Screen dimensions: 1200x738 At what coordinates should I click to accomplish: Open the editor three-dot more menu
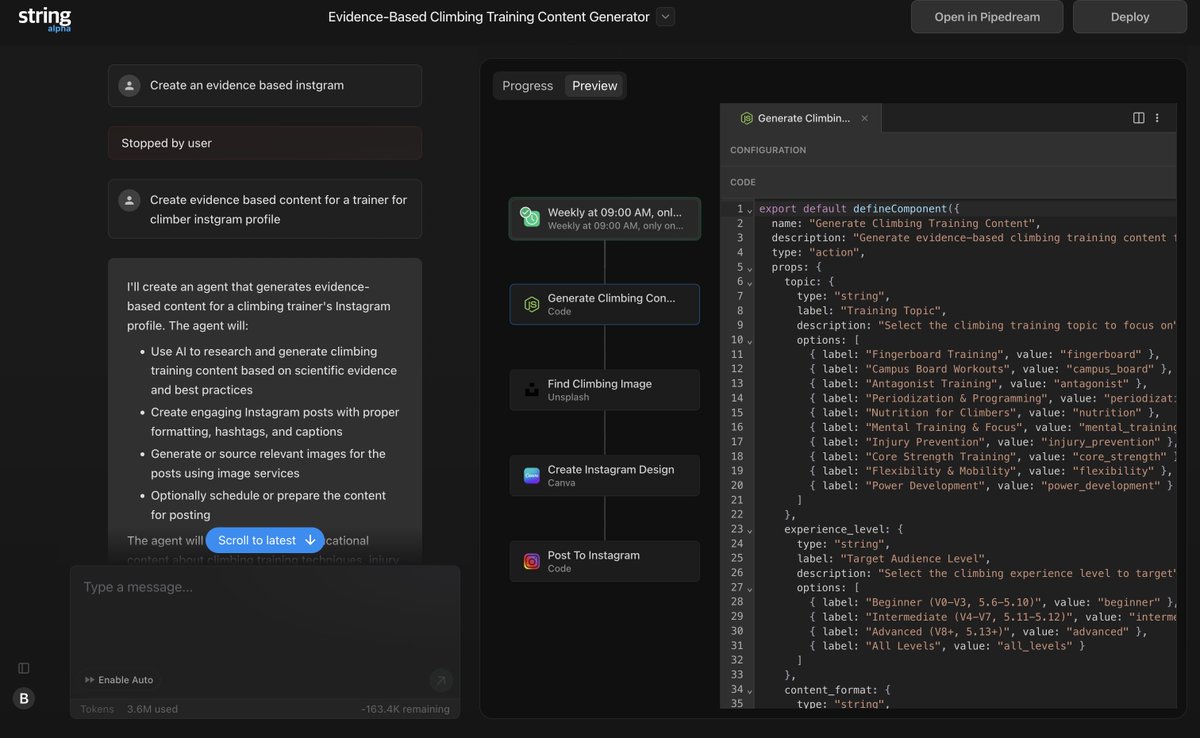pos(1157,118)
